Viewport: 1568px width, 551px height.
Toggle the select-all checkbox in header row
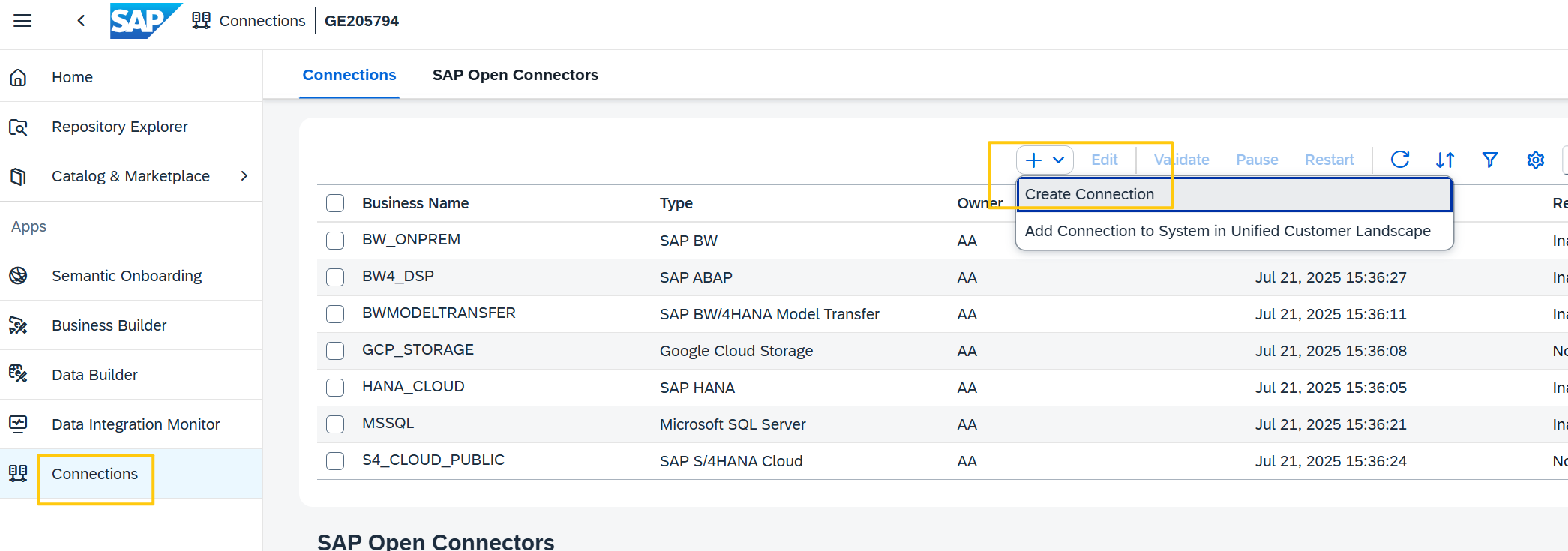pos(335,203)
